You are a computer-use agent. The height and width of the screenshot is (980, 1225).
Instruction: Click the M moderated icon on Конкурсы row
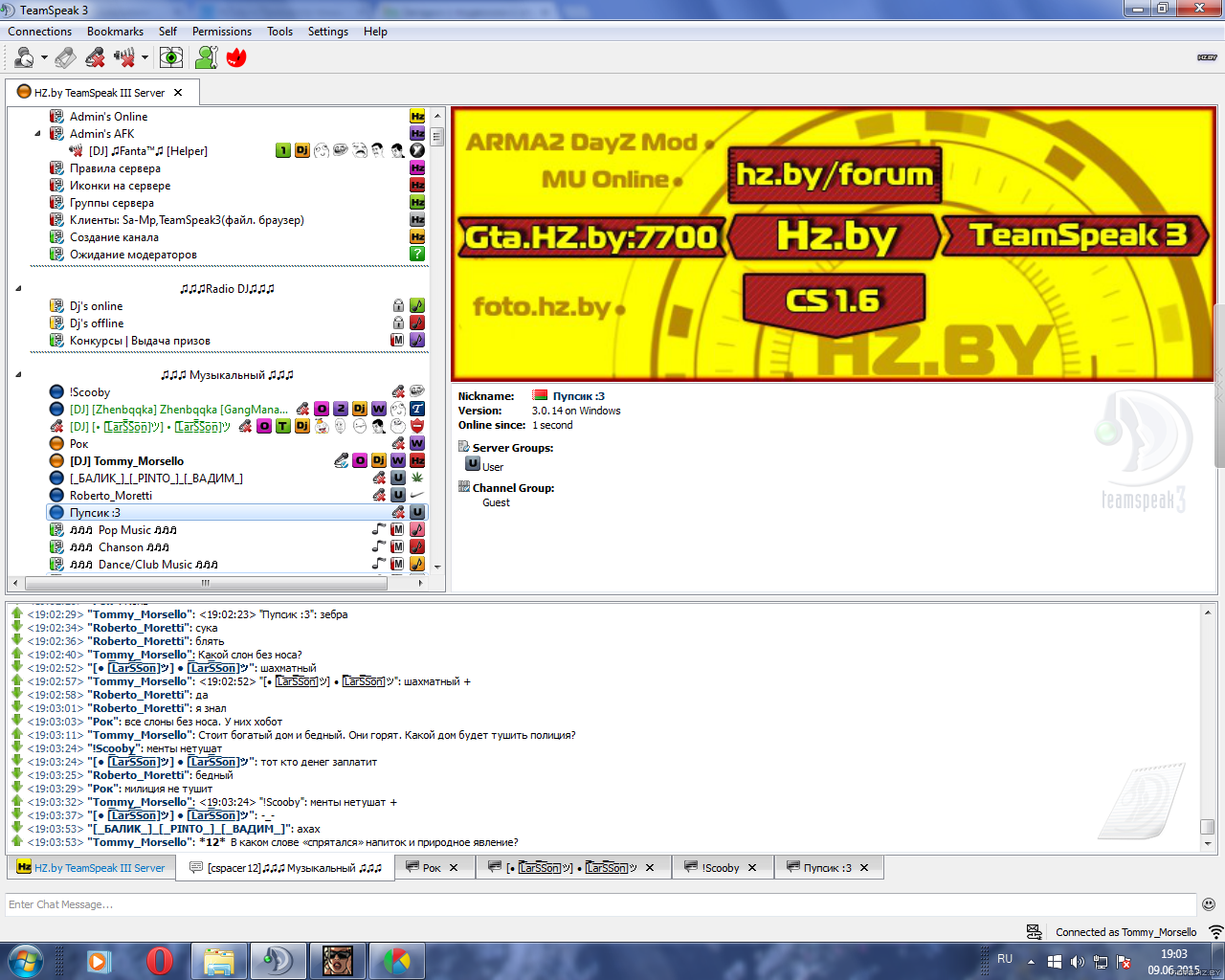point(398,340)
